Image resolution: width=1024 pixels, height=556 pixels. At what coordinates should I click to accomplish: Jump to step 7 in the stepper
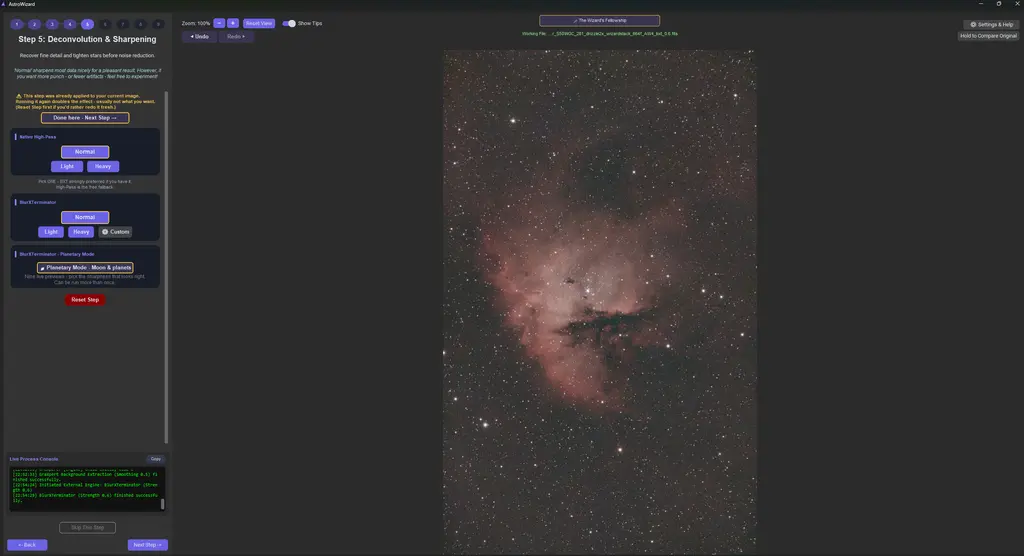coord(123,24)
